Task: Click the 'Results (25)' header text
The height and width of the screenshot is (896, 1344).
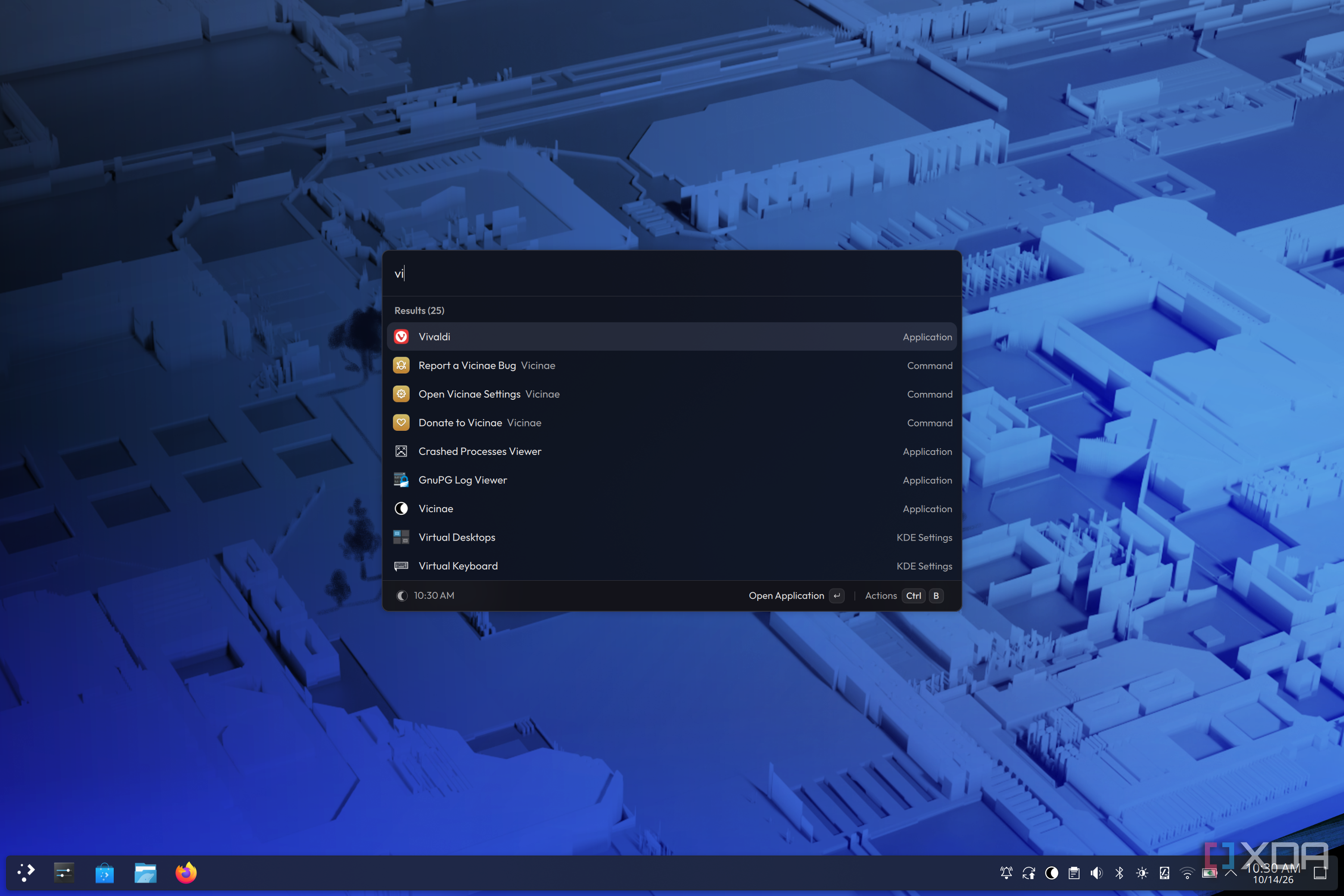Action: [420, 310]
